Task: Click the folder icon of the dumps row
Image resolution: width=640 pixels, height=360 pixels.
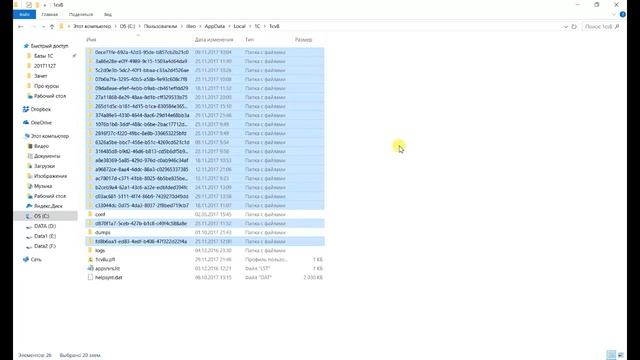Action: 90,232
